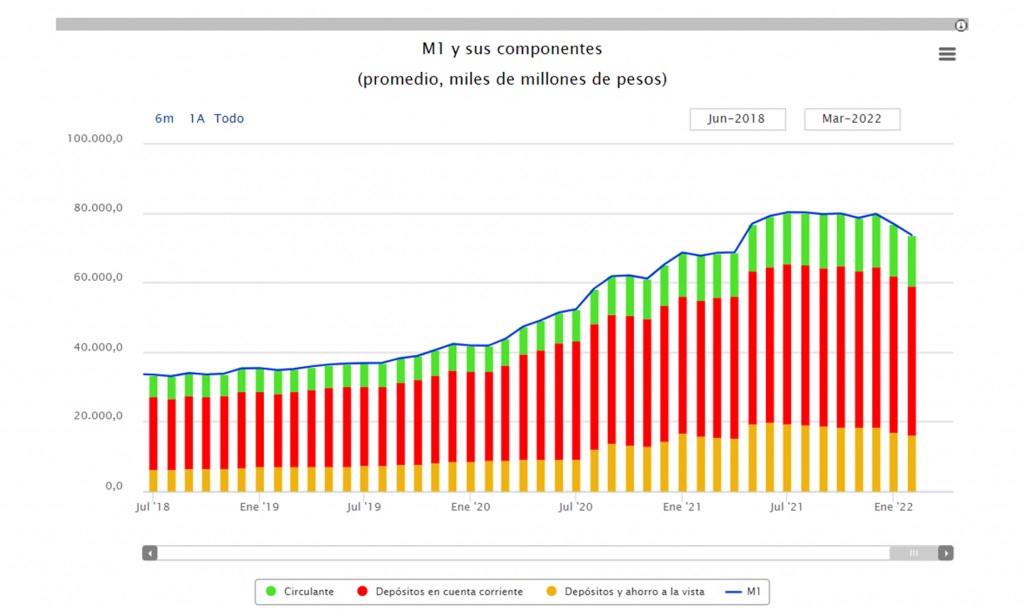Select the 1A range zoom

tap(197, 119)
